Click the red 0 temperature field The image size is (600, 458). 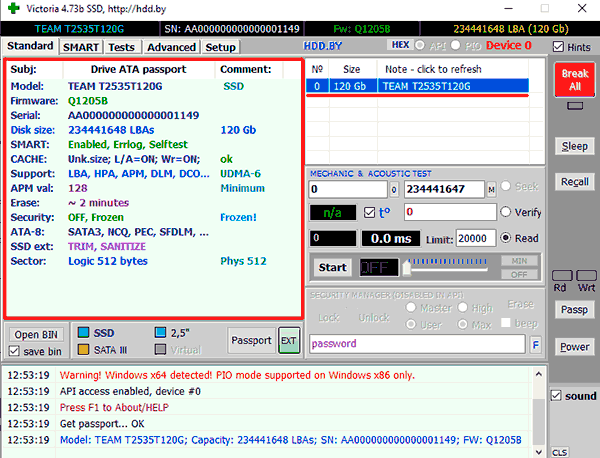pos(450,212)
